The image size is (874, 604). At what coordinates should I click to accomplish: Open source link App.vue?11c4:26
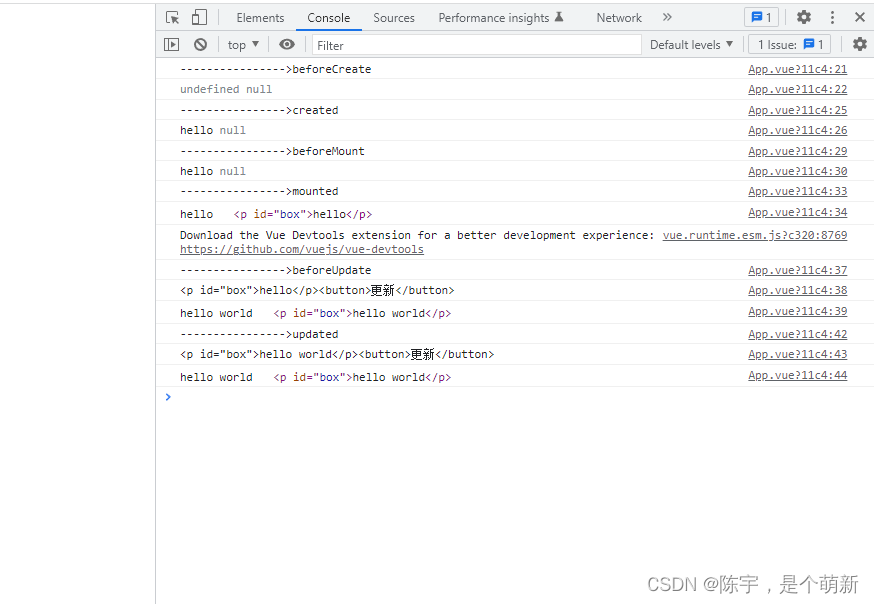(798, 130)
